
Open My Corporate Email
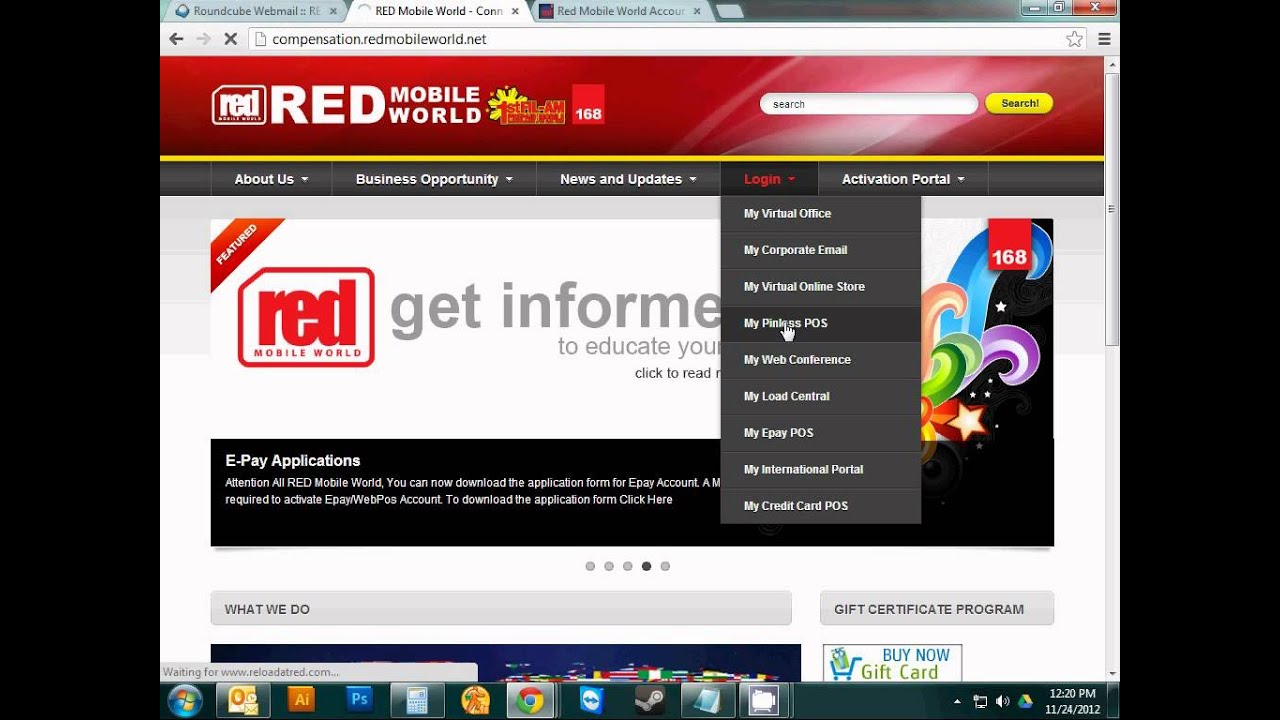[x=820, y=250]
